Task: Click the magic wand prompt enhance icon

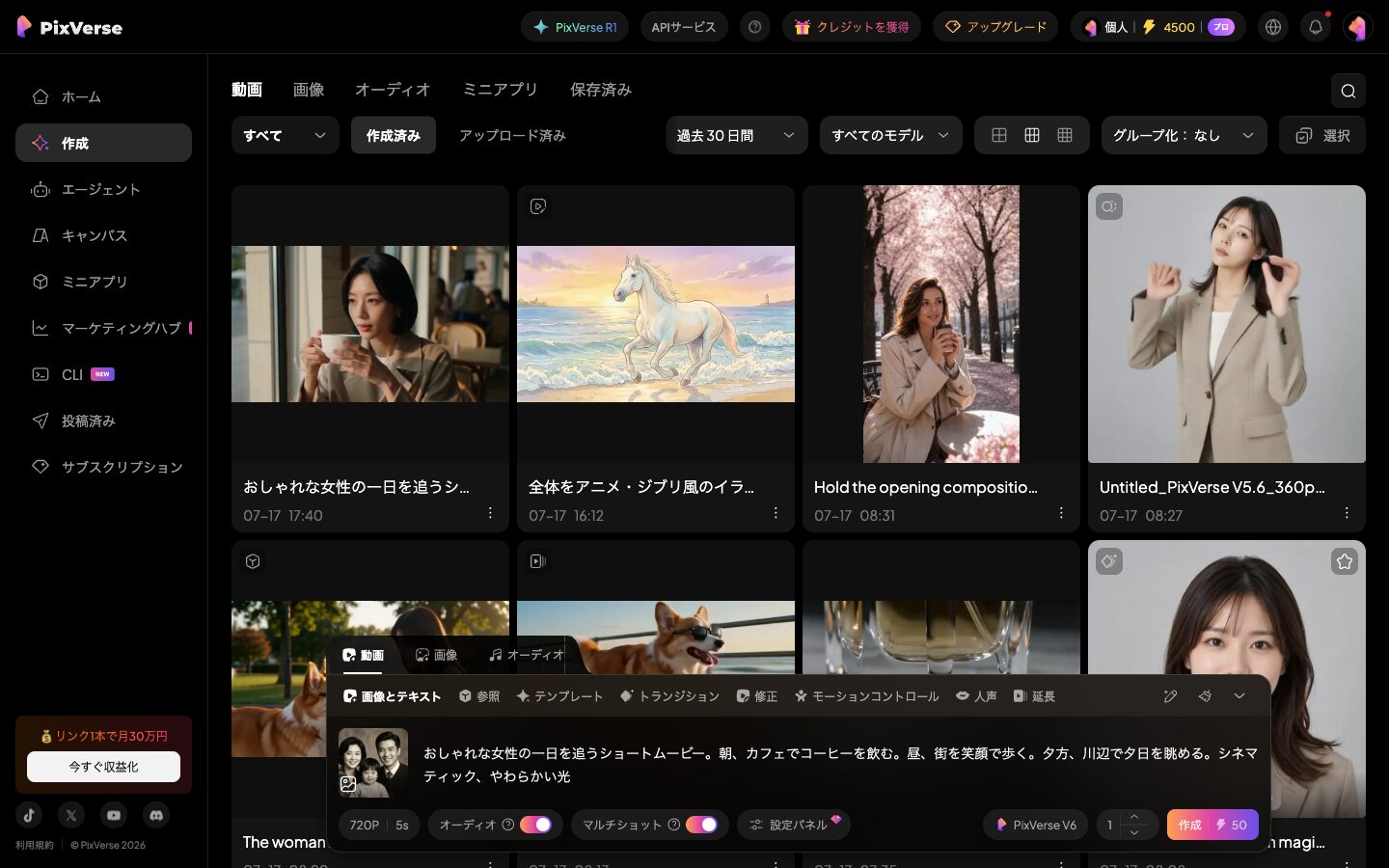Action: (x=1170, y=695)
